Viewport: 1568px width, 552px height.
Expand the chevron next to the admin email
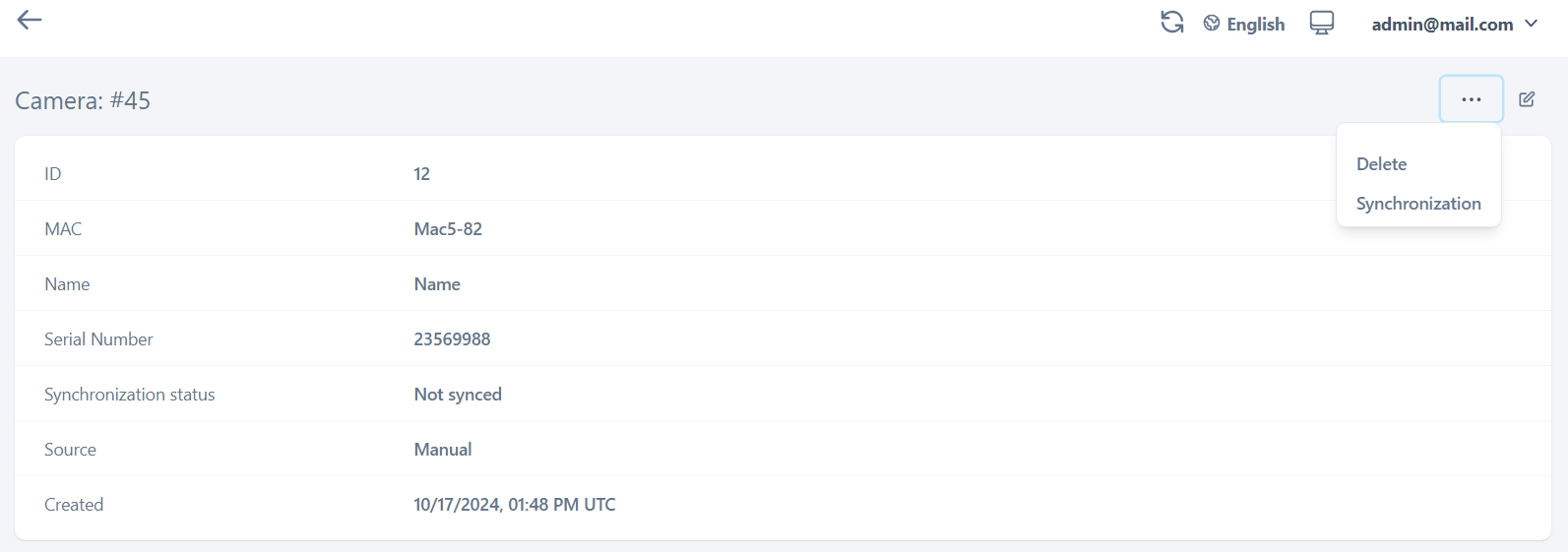coord(1532,24)
